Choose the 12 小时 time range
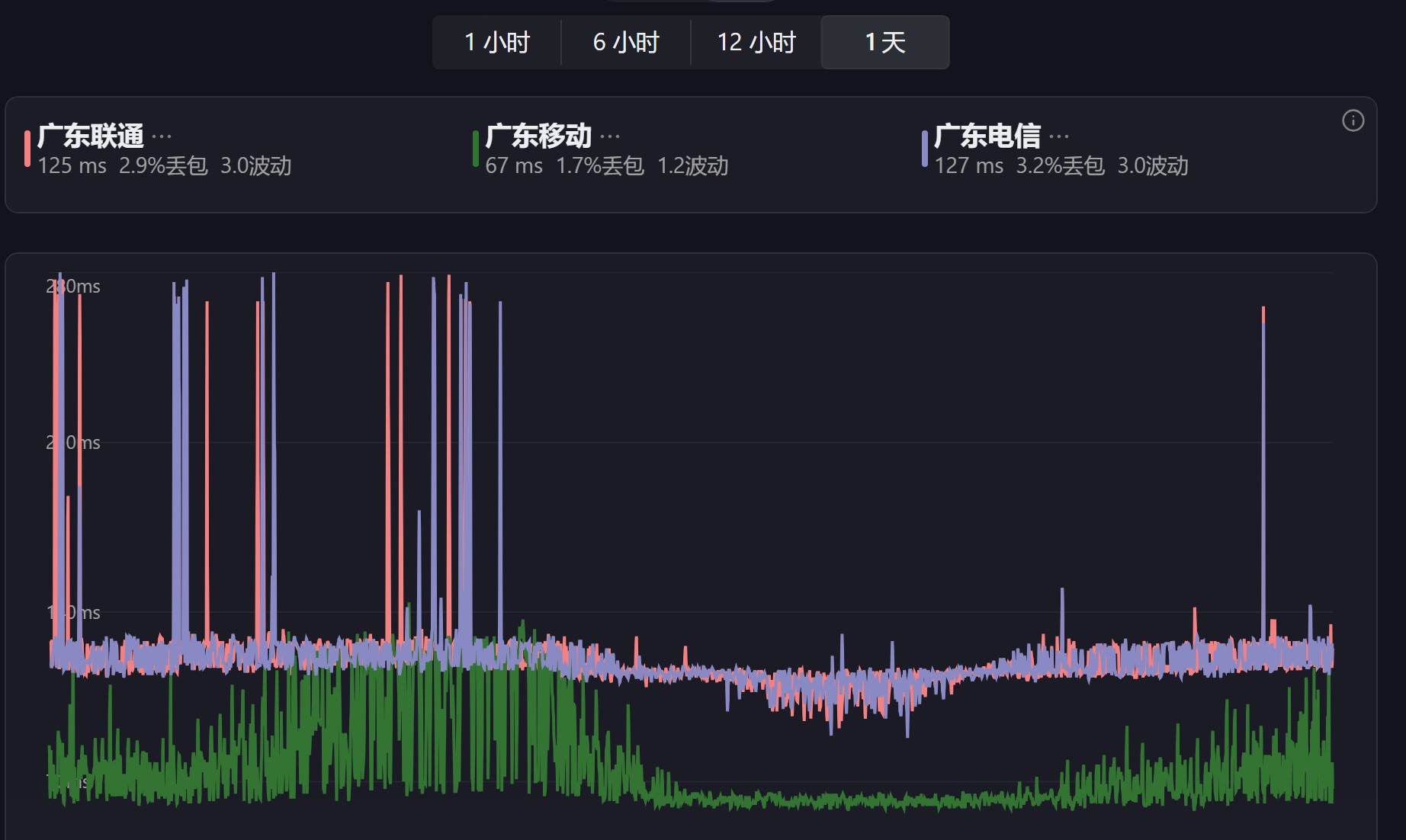 756,43
